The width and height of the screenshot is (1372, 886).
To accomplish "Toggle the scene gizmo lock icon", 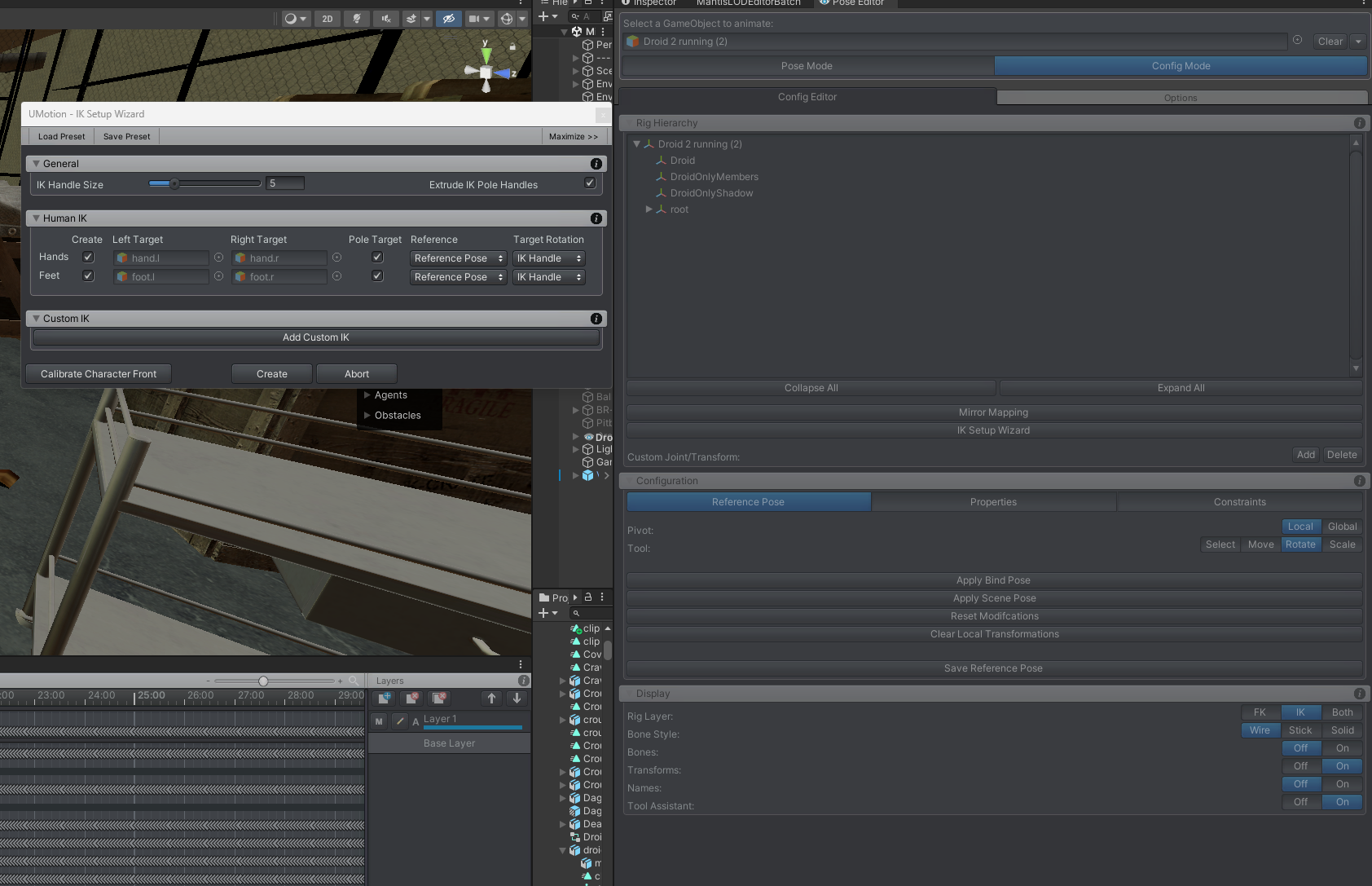I will pos(512,47).
